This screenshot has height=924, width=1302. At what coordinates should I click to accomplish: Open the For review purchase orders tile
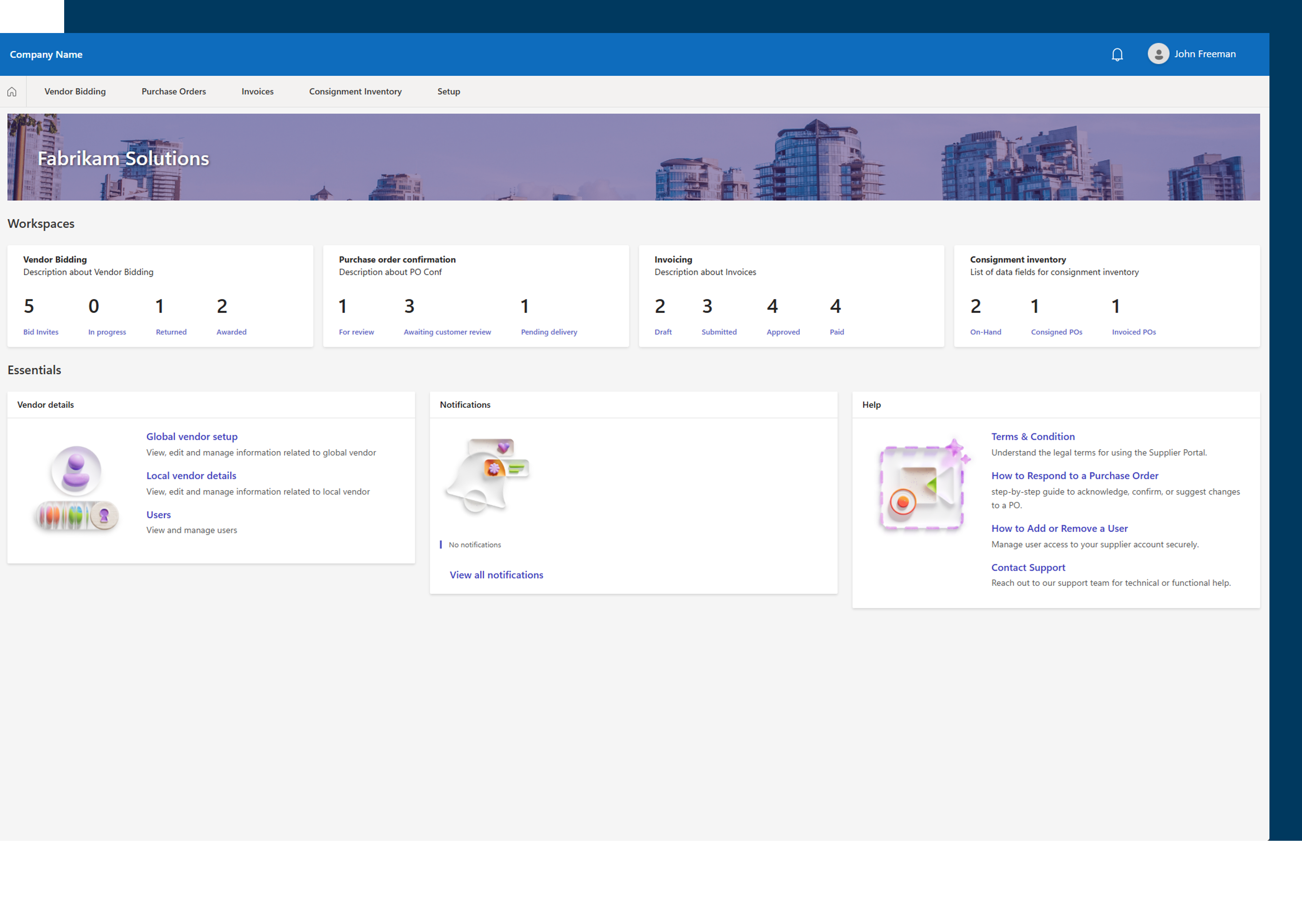pyautogui.click(x=357, y=316)
